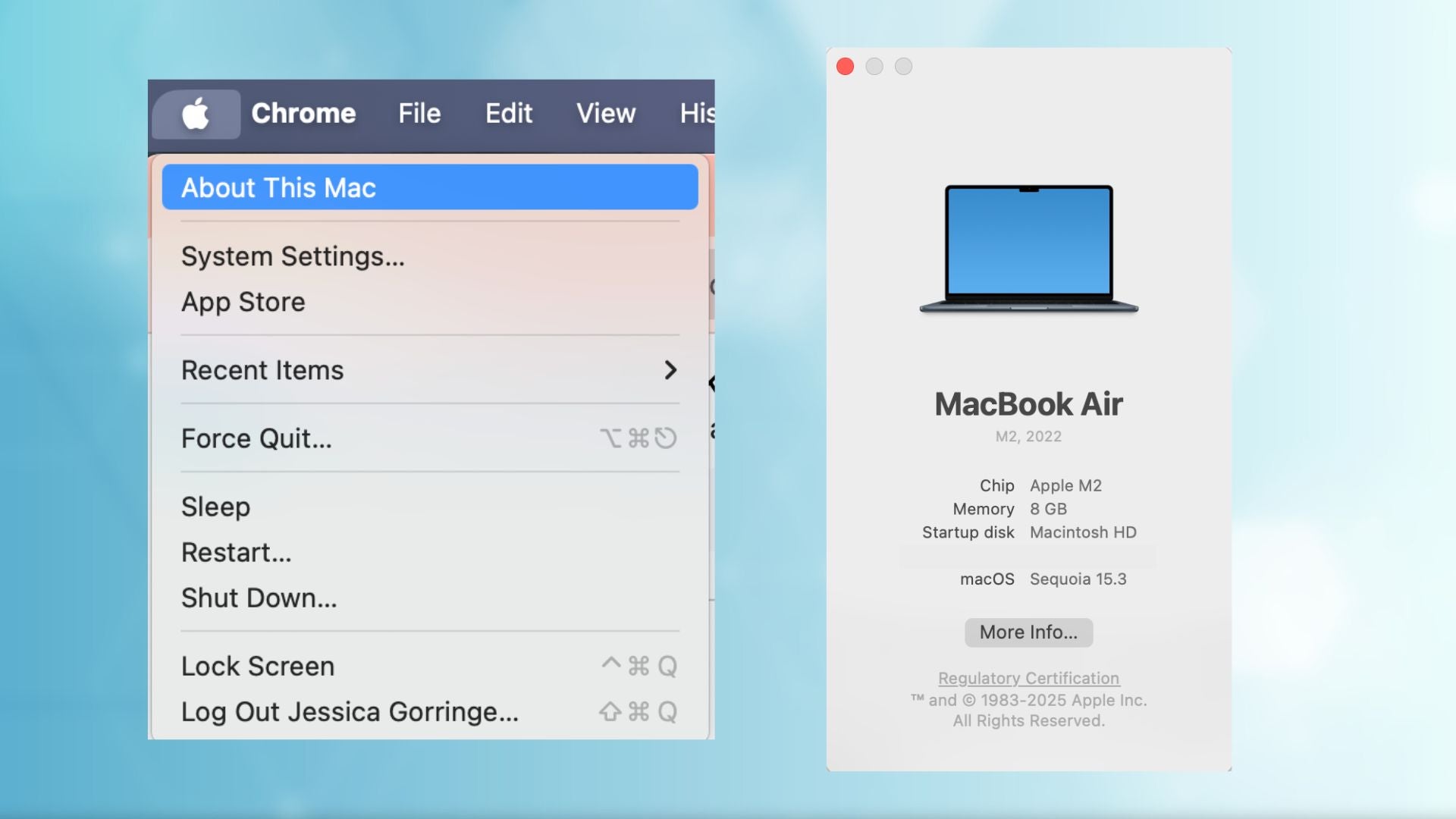The image size is (1456, 819).
Task: Close the About This Mac window
Action: [845, 67]
